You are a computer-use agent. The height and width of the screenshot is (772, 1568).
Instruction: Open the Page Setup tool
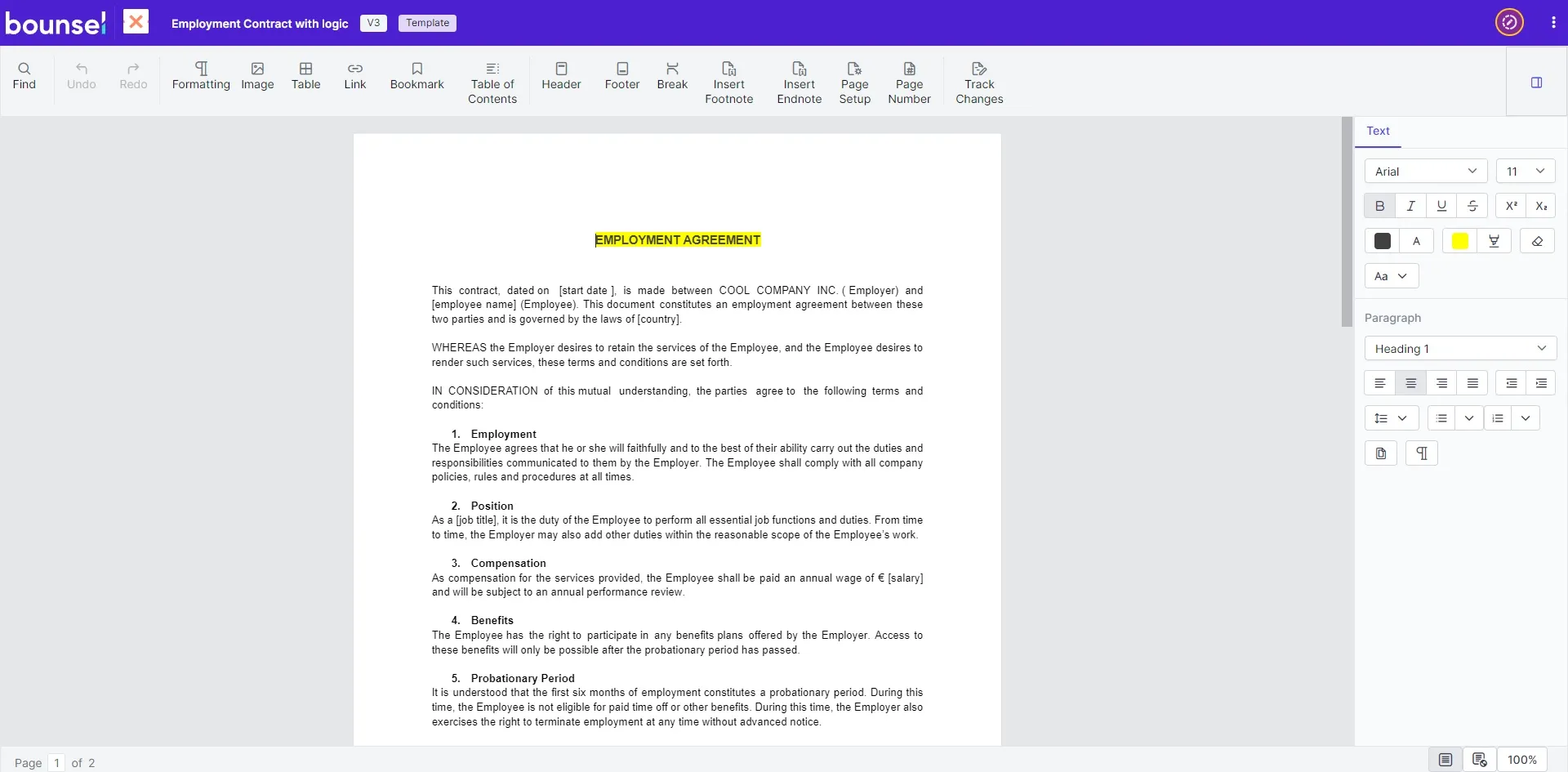[854, 83]
